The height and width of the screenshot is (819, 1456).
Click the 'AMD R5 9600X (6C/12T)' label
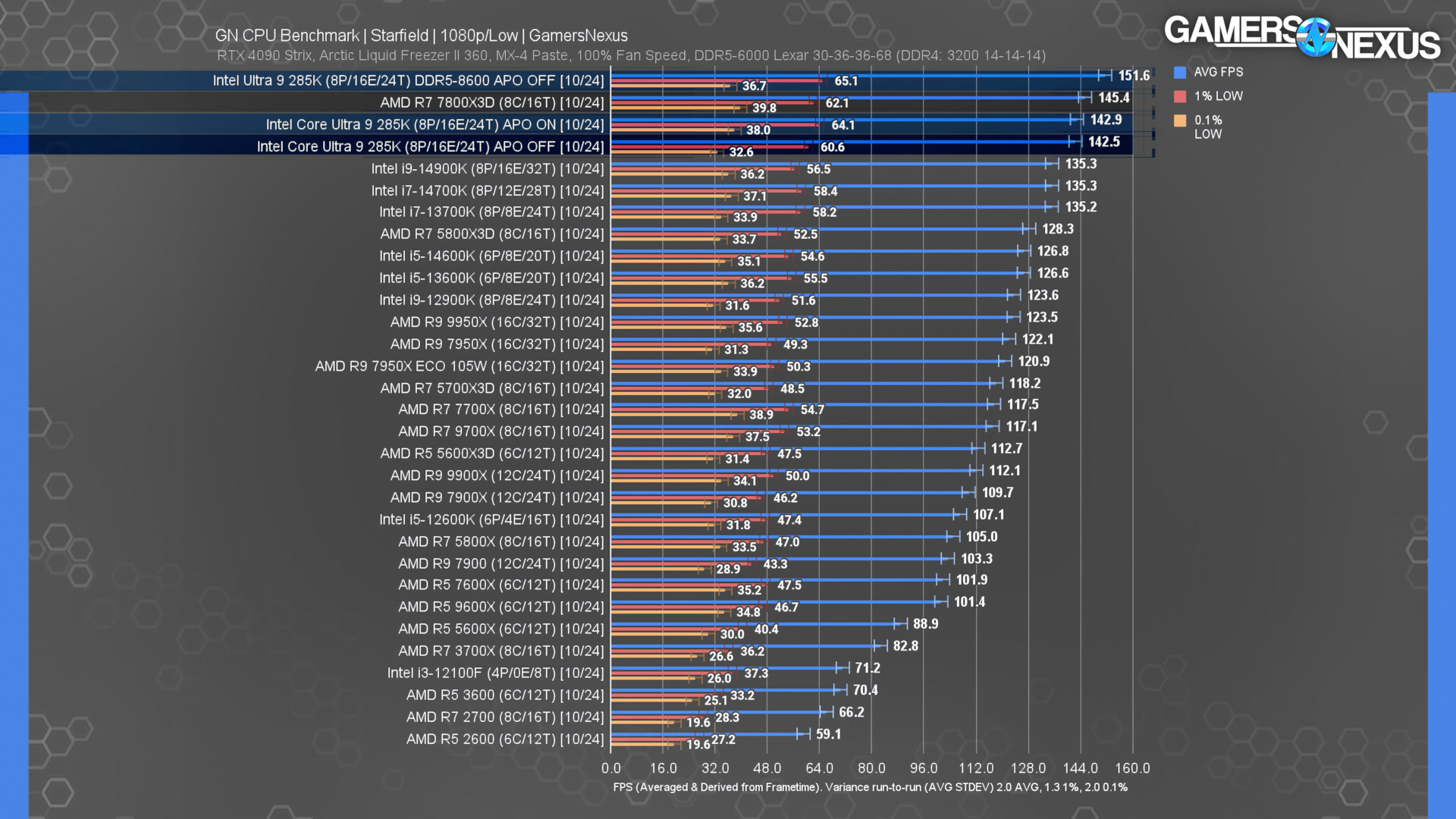[x=501, y=607]
